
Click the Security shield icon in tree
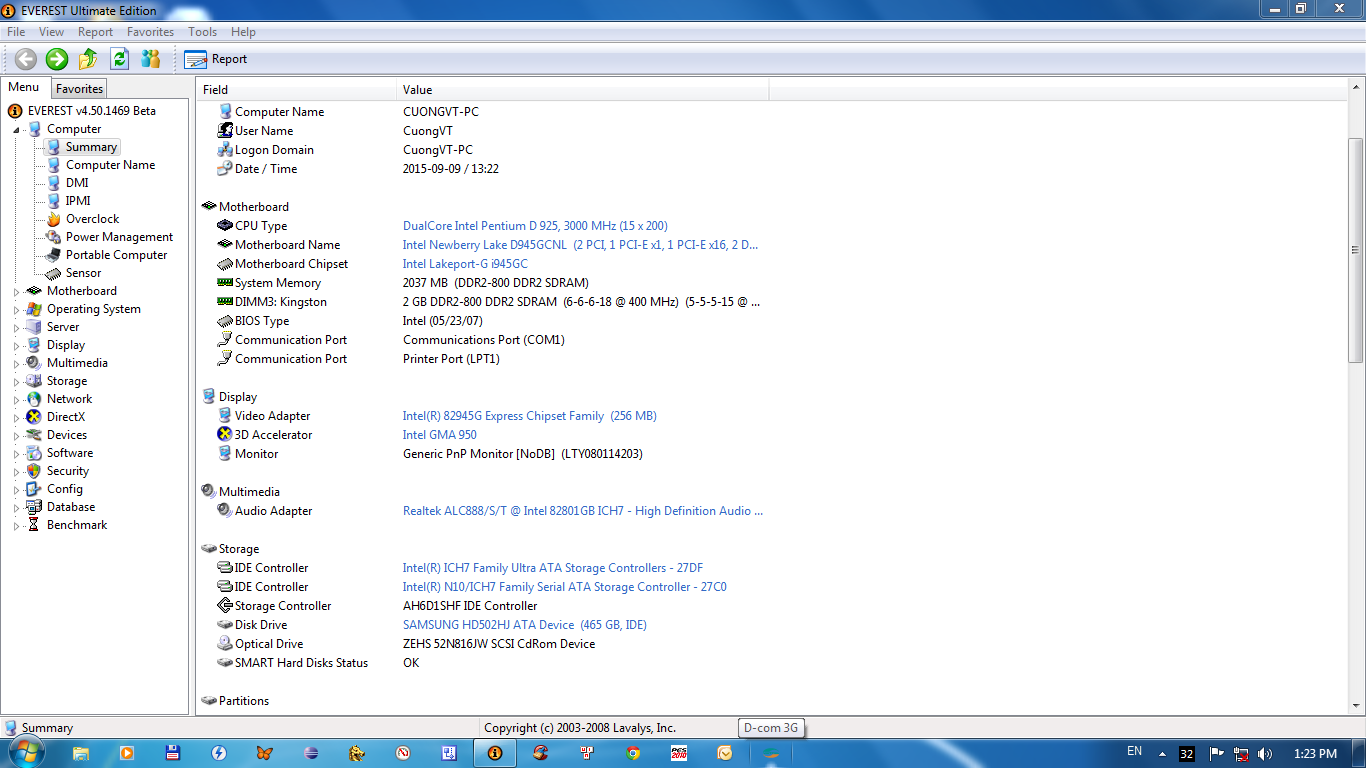pyautogui.click(x=34, y=471)
